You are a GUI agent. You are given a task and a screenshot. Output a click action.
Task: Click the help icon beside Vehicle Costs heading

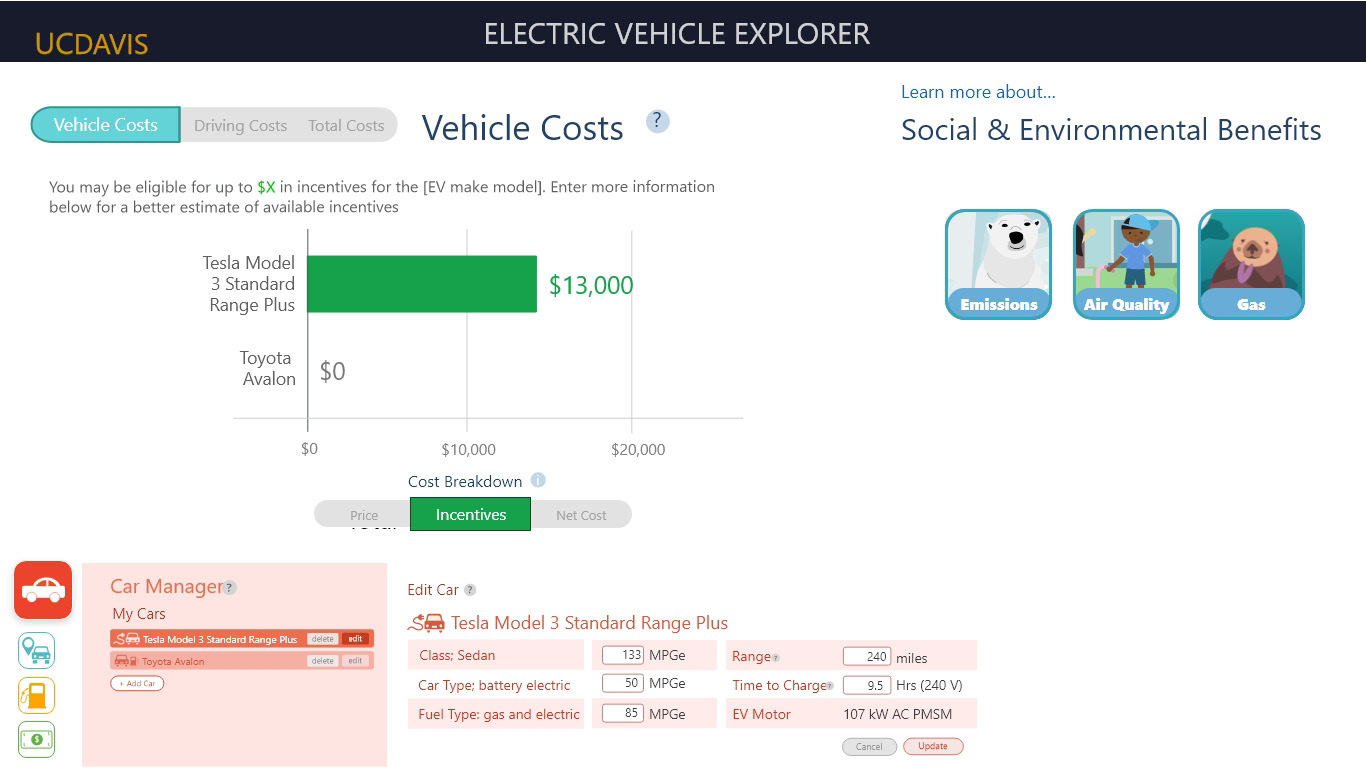point(657,121)
